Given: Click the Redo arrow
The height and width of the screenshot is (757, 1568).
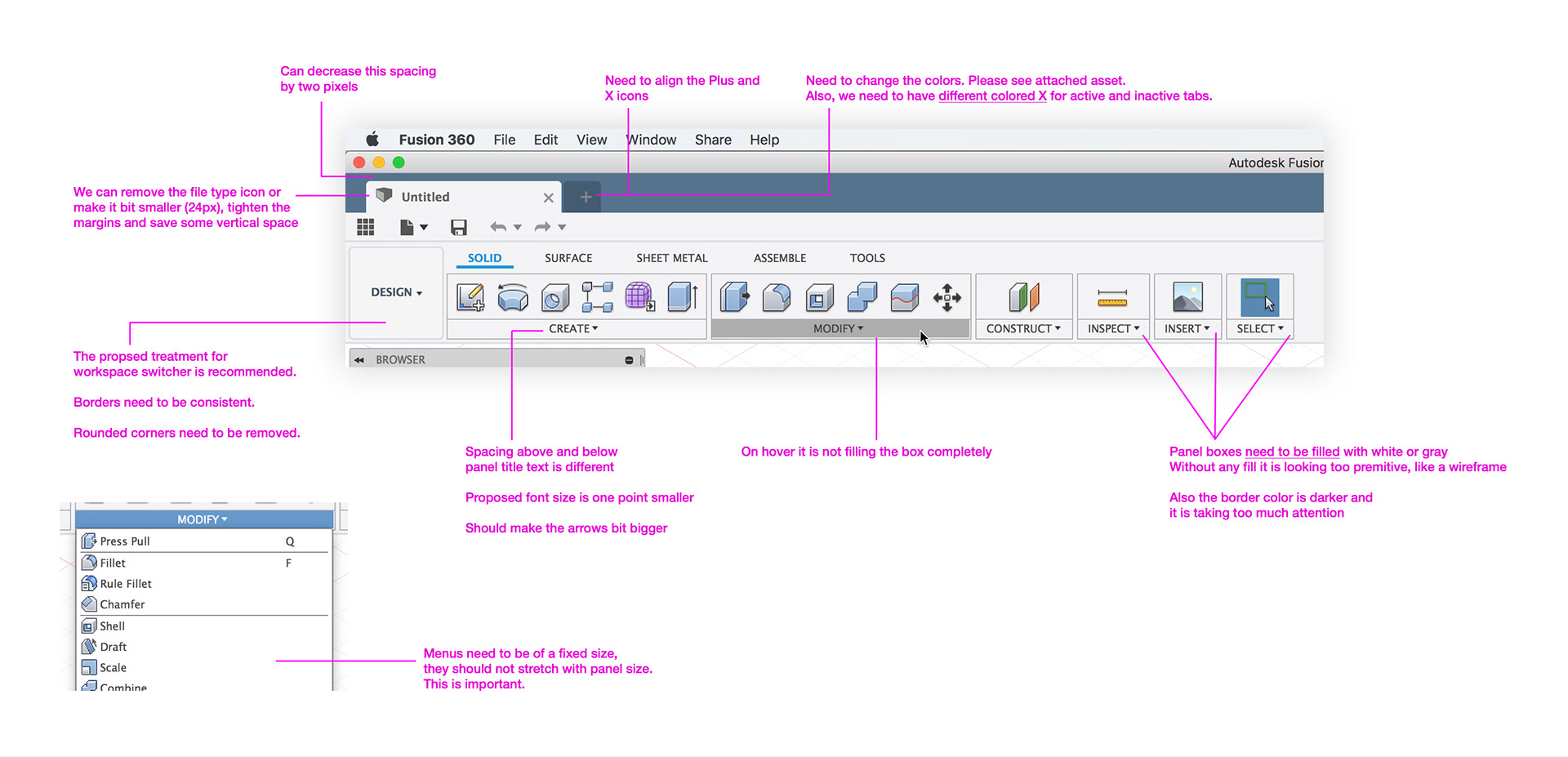Looking at the screenshot, I should click(542, 227).
